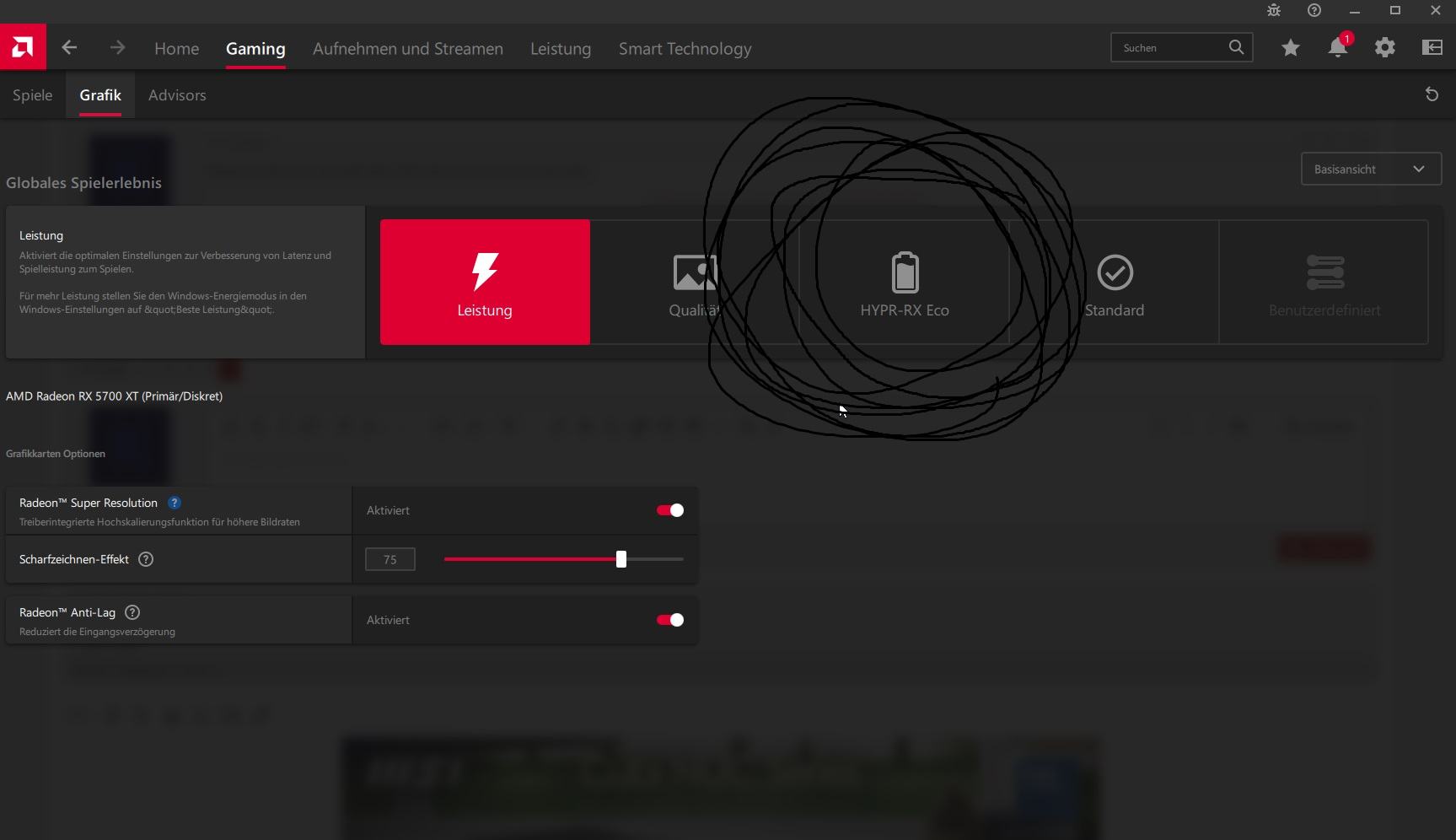Screen dimensions: 1456x840
Task: Minimize the window
Action: click(x=1355, y=11)
